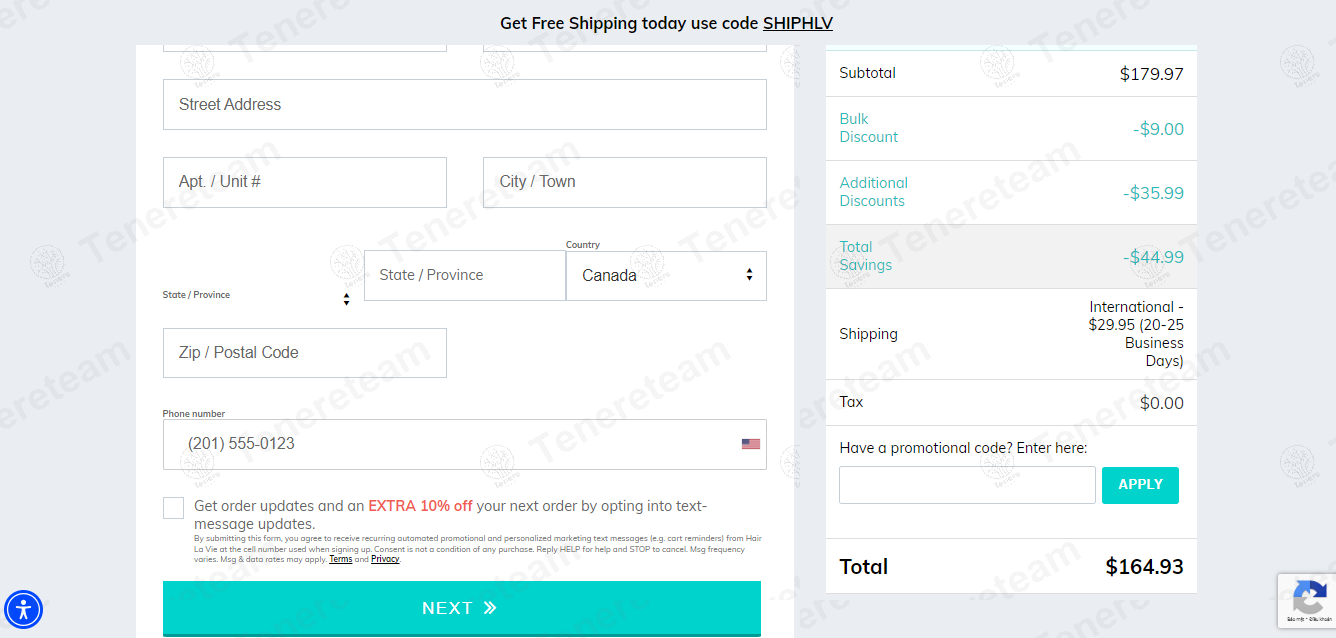Click the US flag phone country icon

click(750, 444)
